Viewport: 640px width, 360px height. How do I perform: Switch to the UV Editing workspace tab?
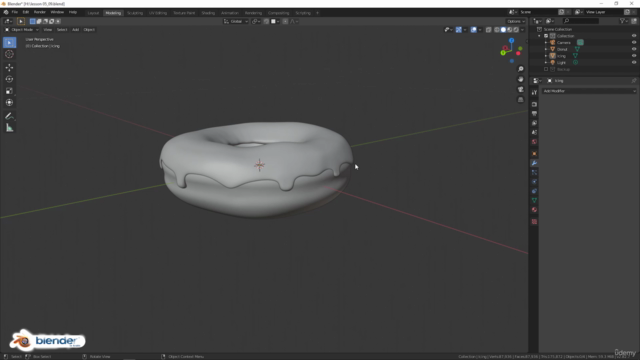click(158, 13)
